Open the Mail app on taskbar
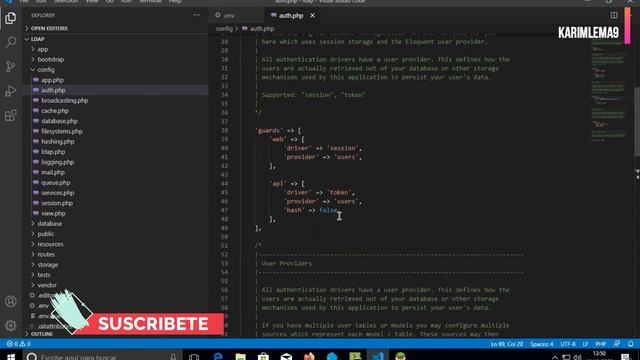Image resolution: width=640 pixels, height=360 pixels. tap(286, 357)
